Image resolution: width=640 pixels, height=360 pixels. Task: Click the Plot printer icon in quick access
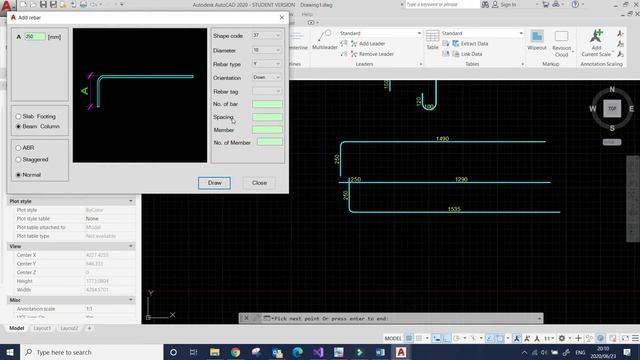pyautogui.click(x=83, y=4)
